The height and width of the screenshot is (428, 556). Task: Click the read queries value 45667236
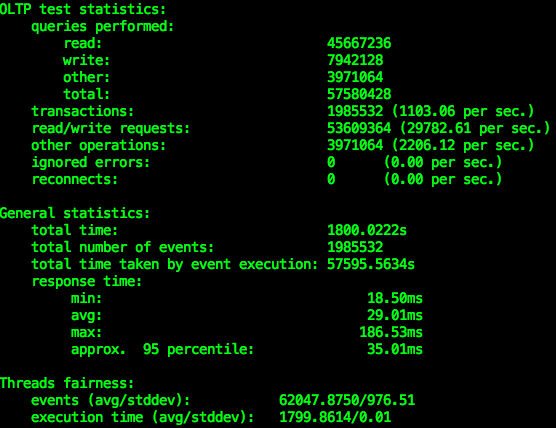359,43
